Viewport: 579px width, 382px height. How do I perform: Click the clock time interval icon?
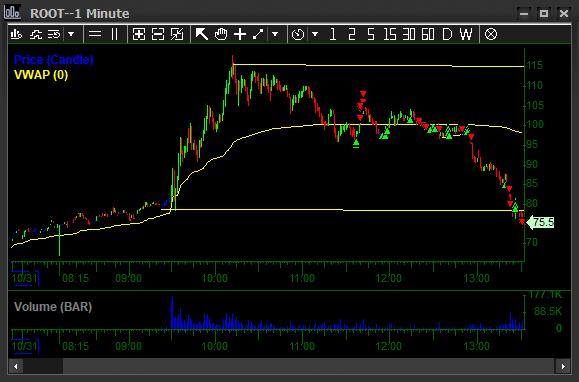coord(298,34)
